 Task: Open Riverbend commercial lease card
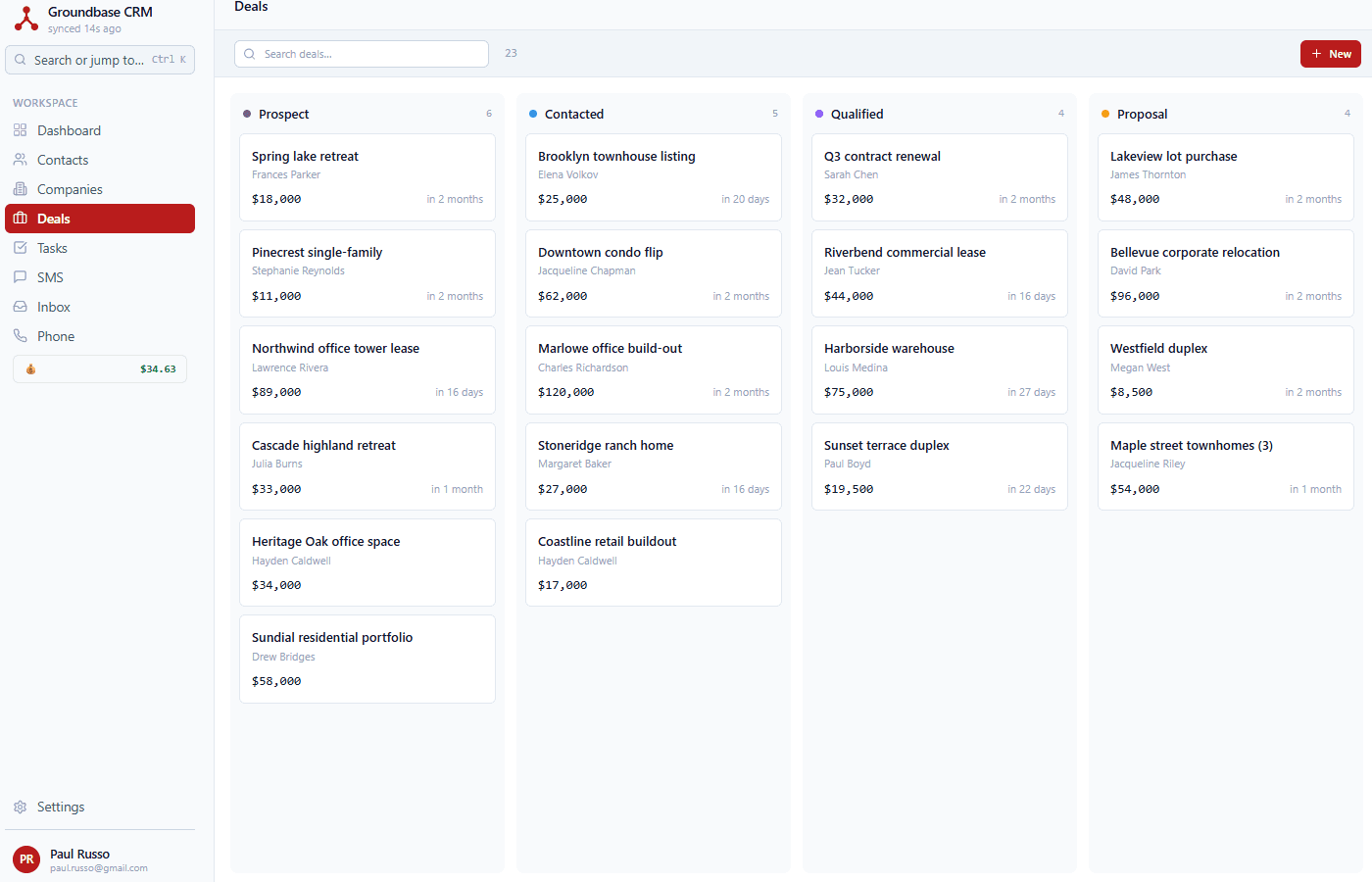[940, 273]
